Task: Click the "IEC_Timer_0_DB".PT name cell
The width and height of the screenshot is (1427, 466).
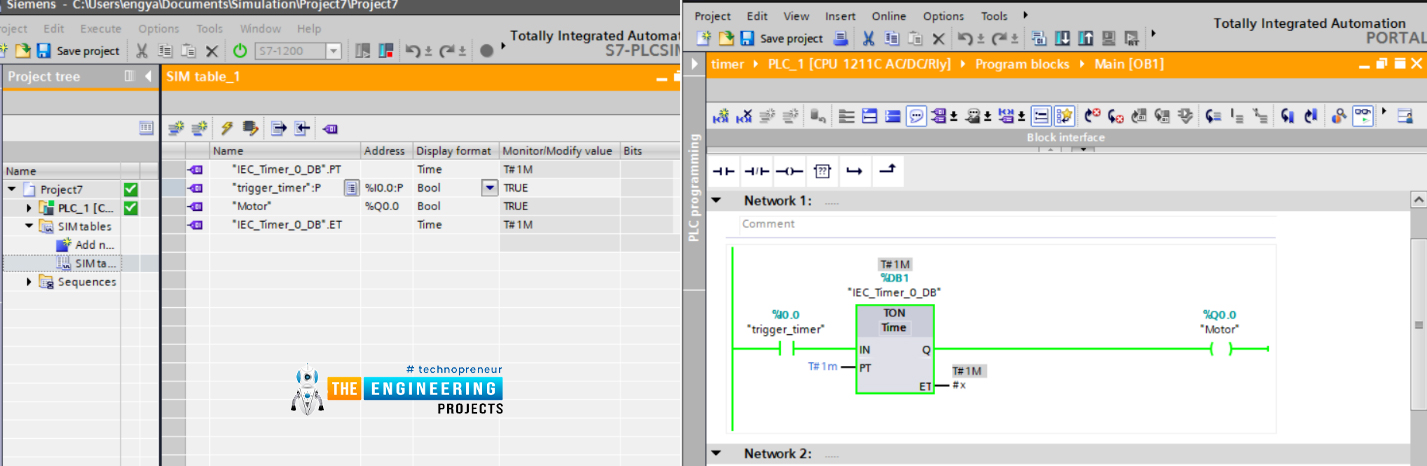Action: [286, 169]
